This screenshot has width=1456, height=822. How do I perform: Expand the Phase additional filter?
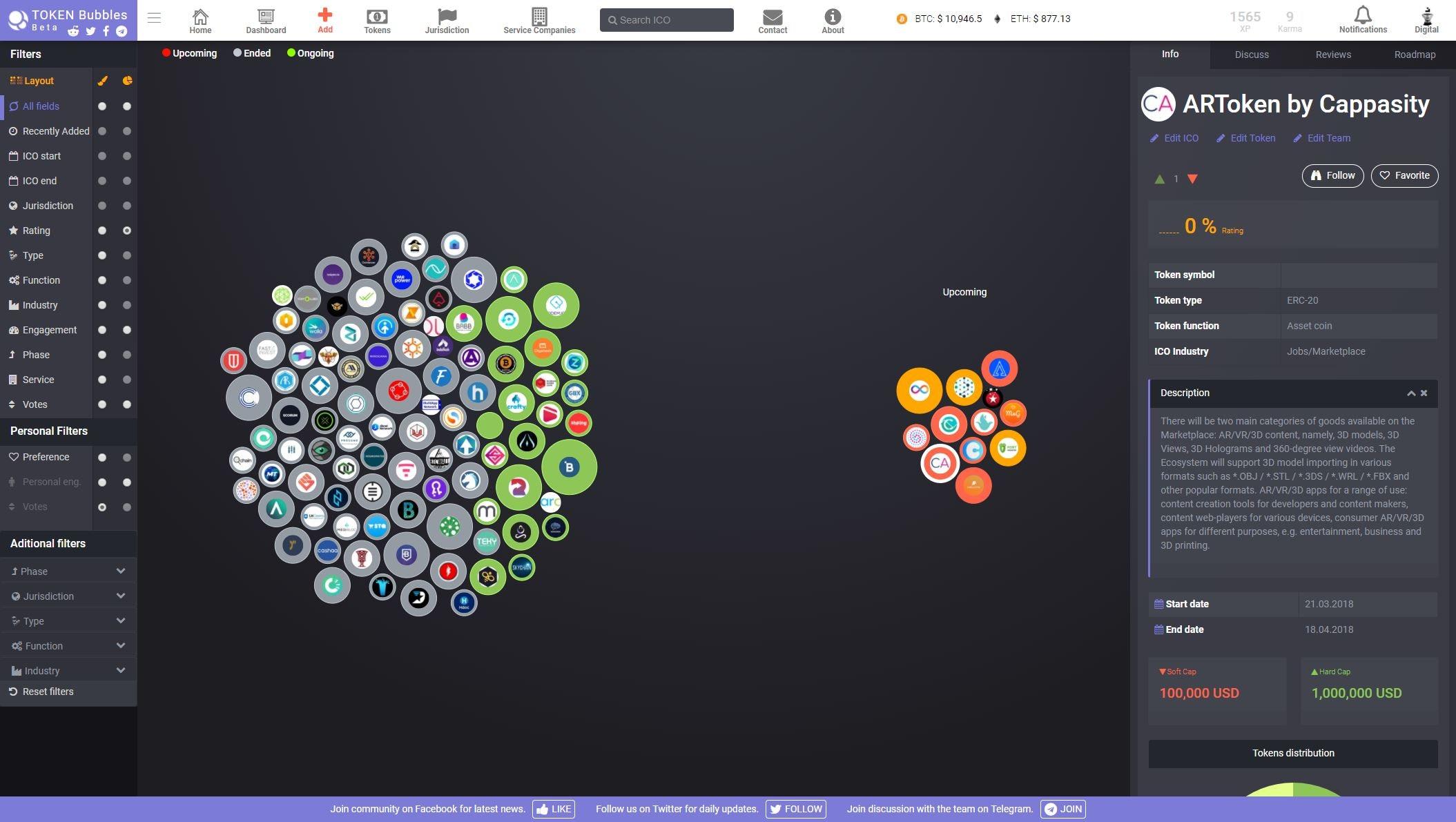(x=68, y=571)
